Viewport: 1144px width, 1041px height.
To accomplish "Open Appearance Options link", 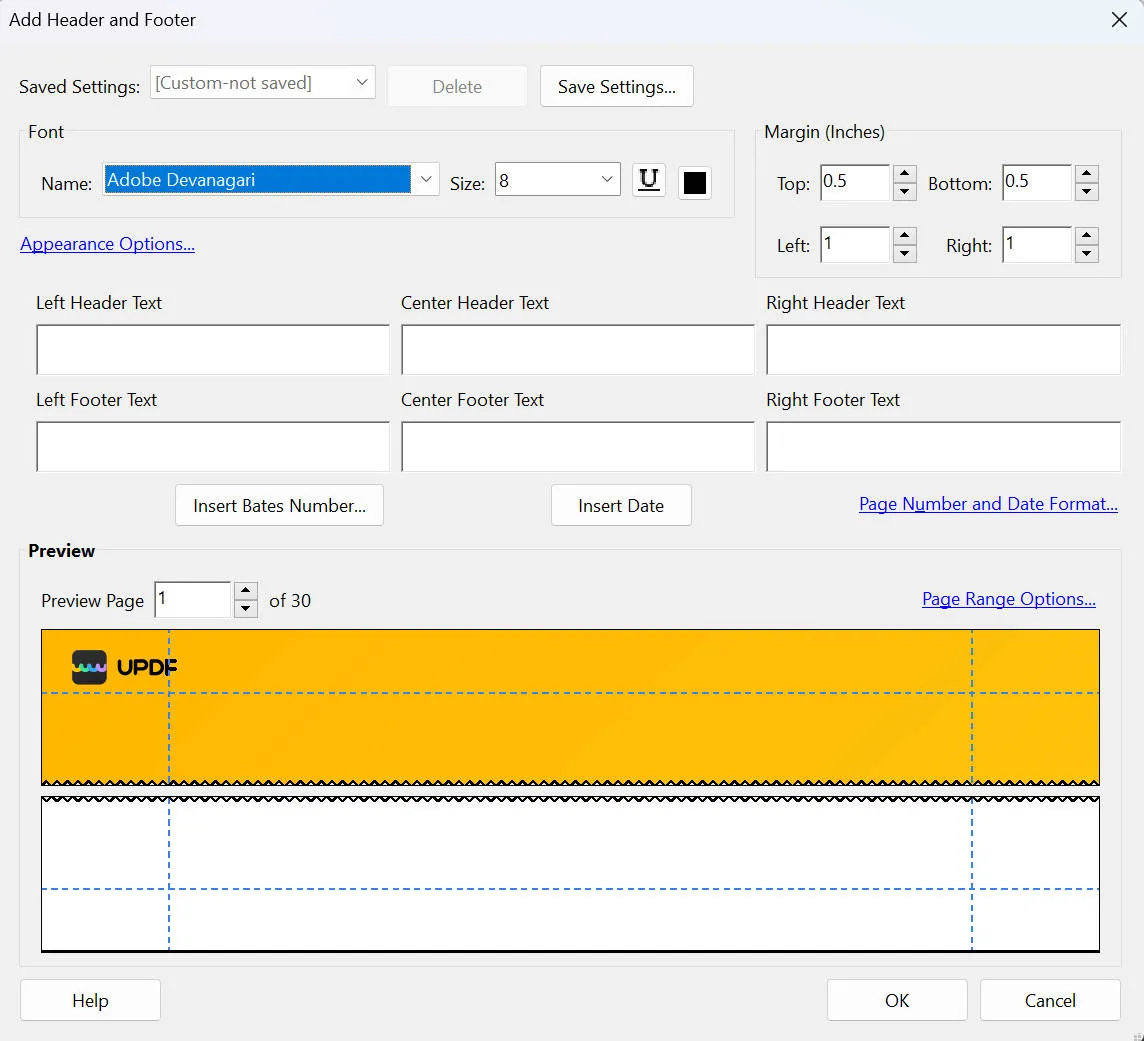I will point(107,244).
